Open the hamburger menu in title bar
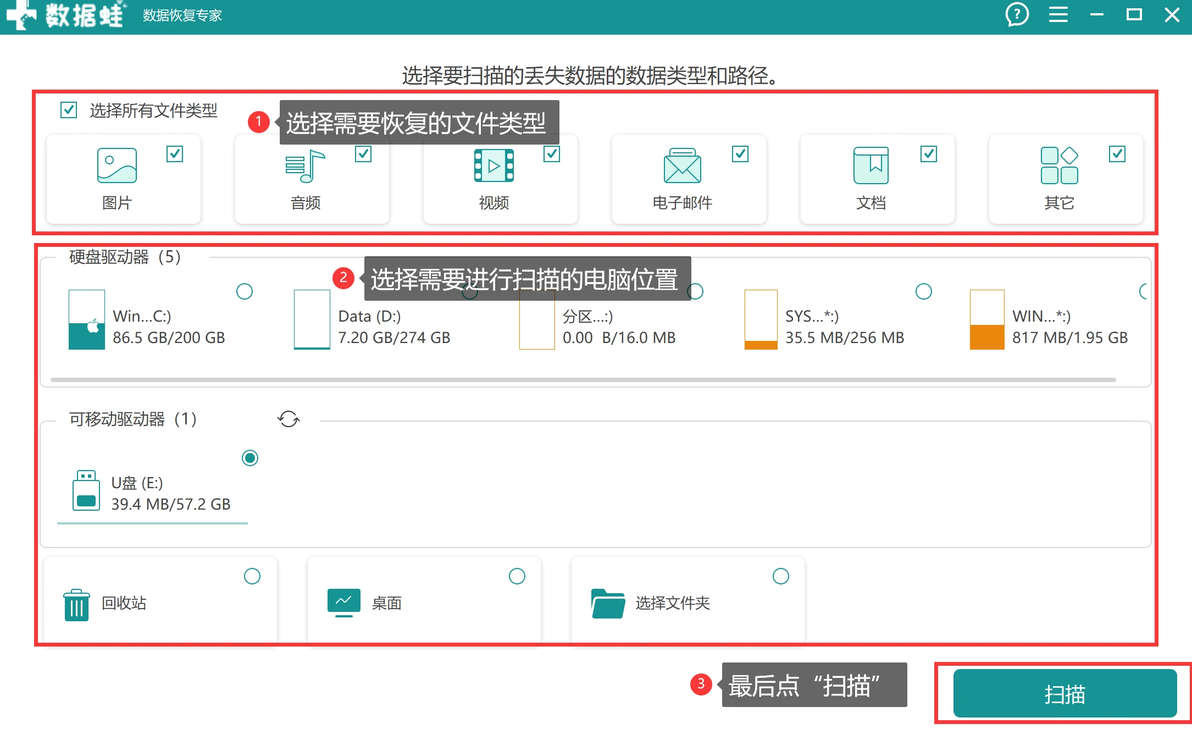 (x=1058, y=14)
